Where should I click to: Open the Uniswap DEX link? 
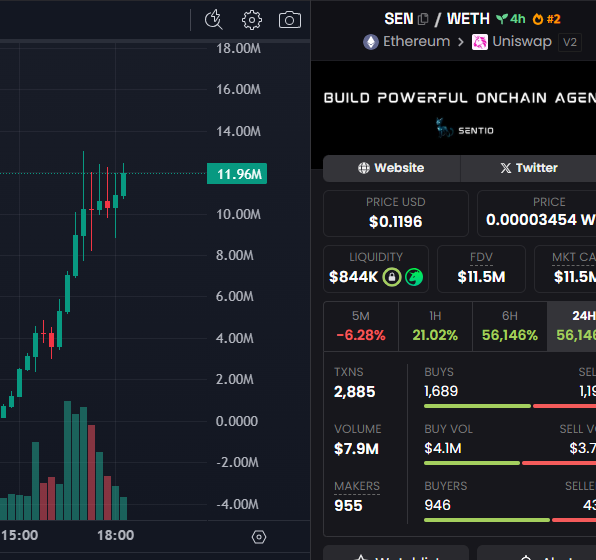(x=522, y=41)
